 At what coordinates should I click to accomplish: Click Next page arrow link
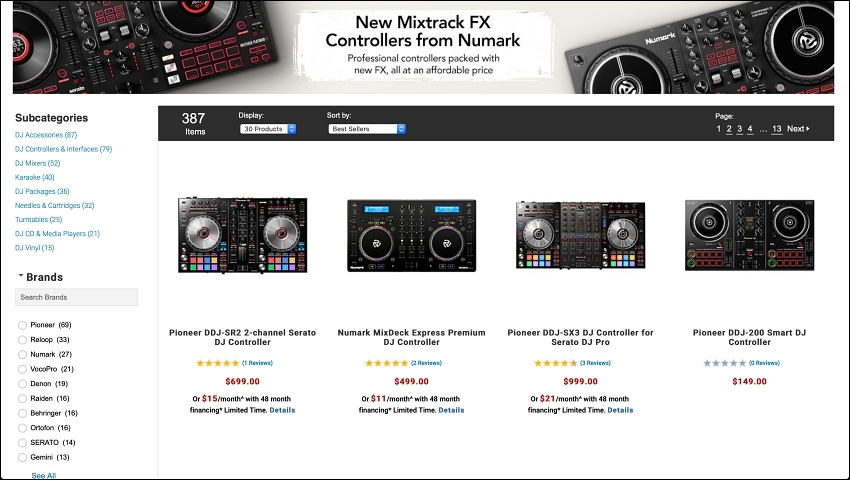799,129
